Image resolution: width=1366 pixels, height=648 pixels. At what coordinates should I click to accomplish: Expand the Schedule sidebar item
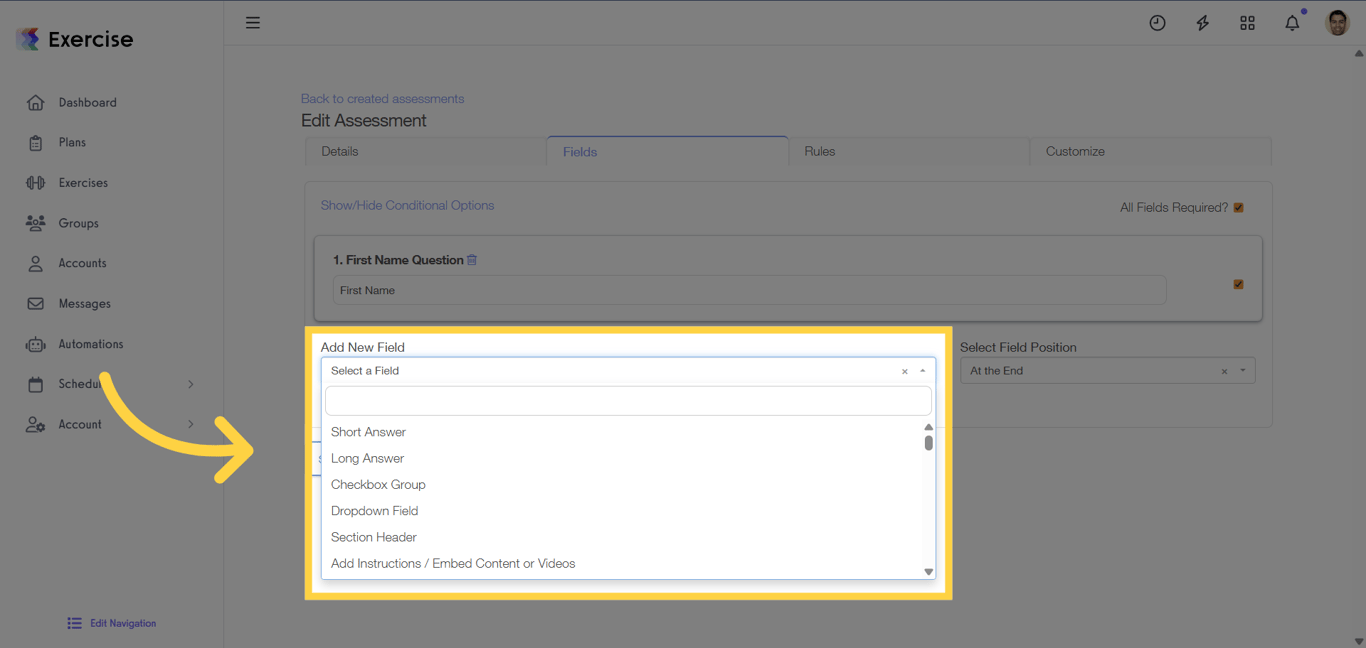(x=190, y=383)
